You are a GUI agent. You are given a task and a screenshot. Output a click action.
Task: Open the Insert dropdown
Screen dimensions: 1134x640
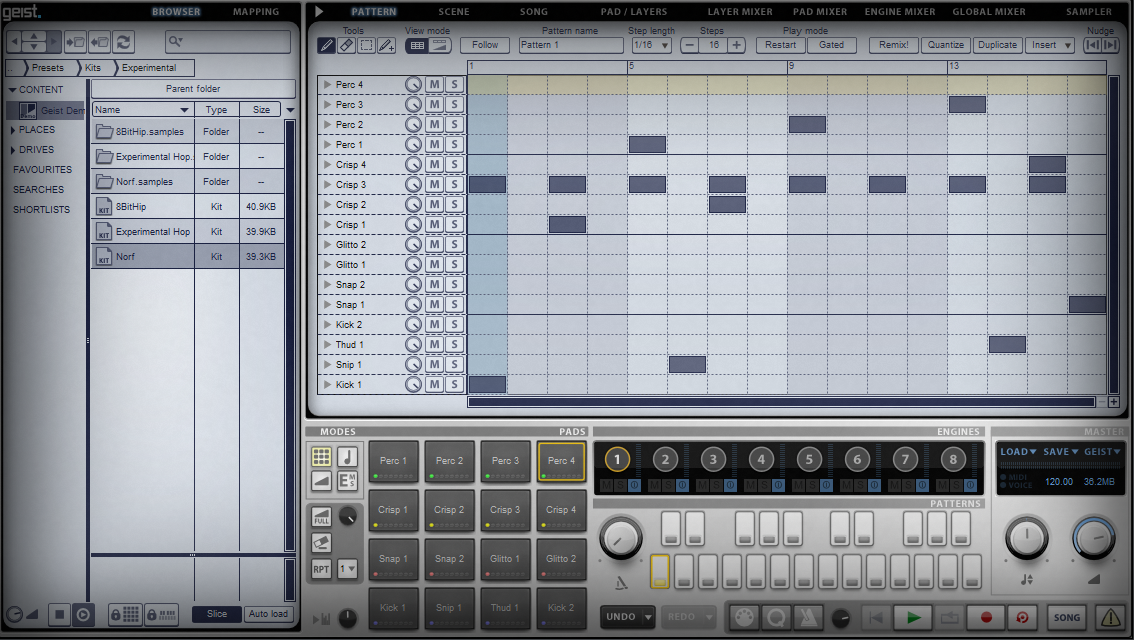(x=1049, y=45)
